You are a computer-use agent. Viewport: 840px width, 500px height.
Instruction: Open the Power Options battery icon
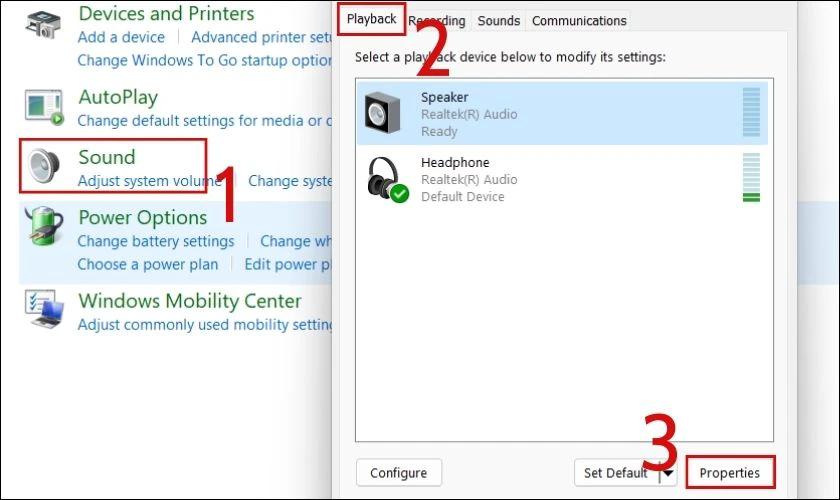[44, 227]
